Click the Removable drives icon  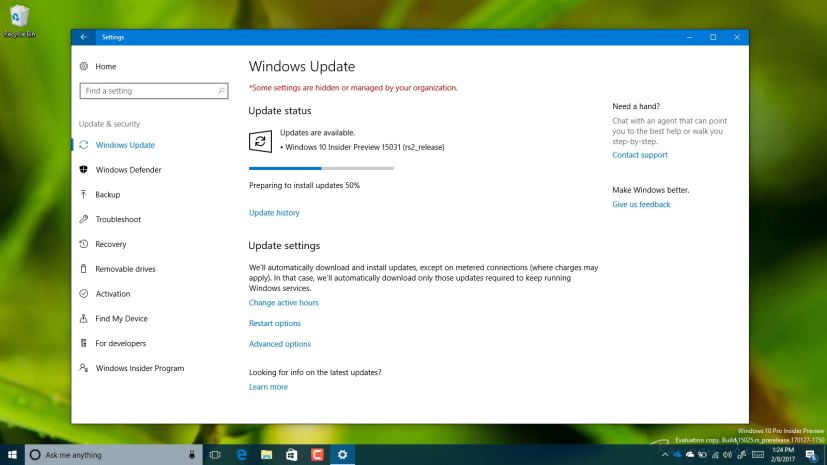(x=83, y=268)
